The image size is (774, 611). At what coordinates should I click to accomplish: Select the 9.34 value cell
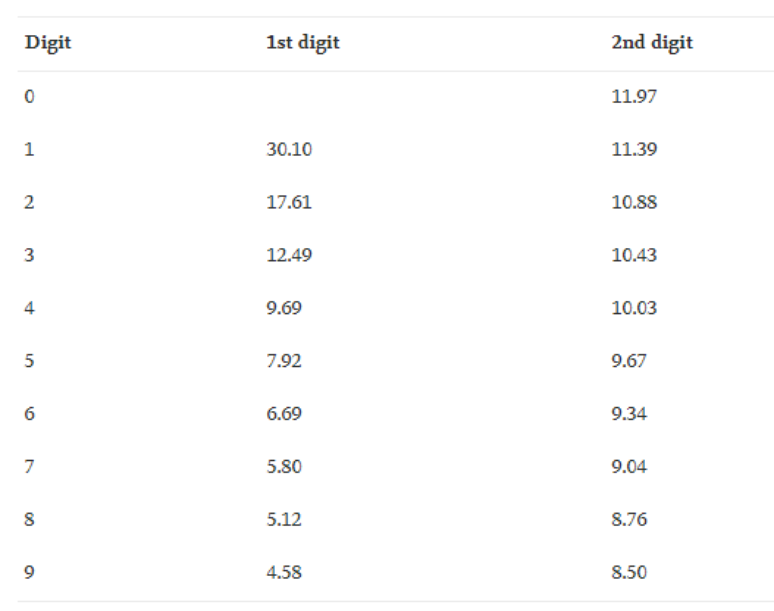[629, 414]
